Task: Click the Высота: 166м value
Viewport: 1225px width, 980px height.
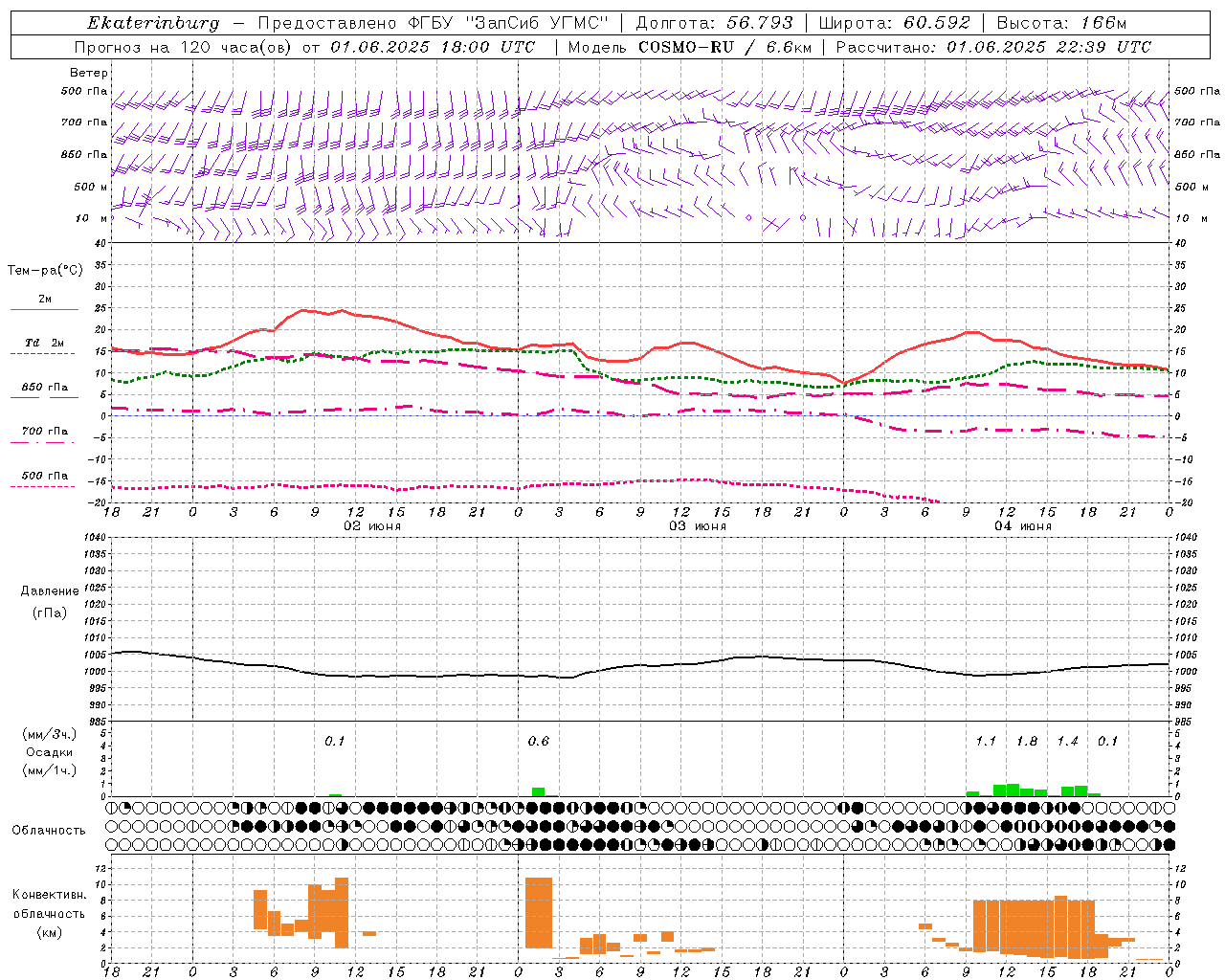Action: pyautogui.click(x=1062, y=23)
